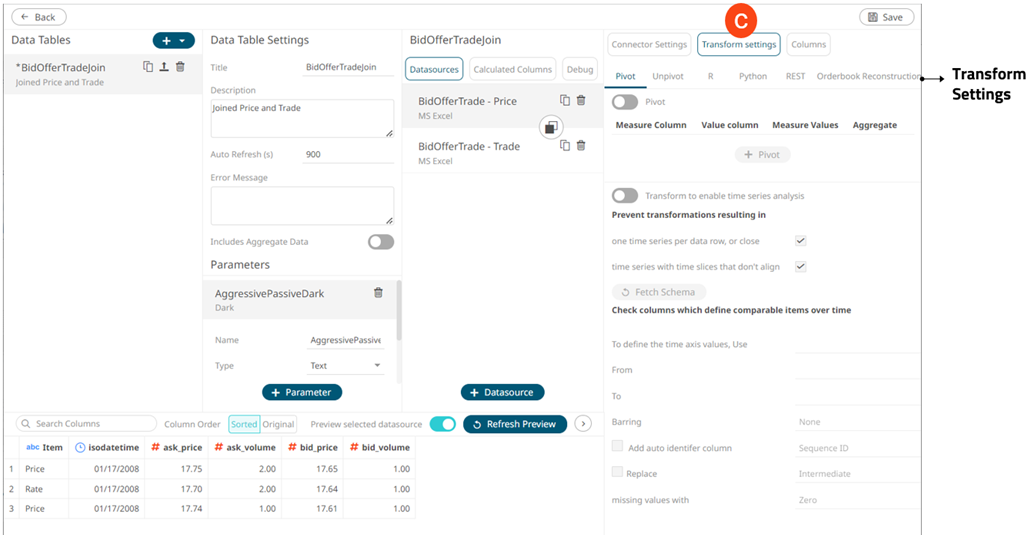Uncheck one time series per data row
1031x535 pixels.
[x=800, y=241]
